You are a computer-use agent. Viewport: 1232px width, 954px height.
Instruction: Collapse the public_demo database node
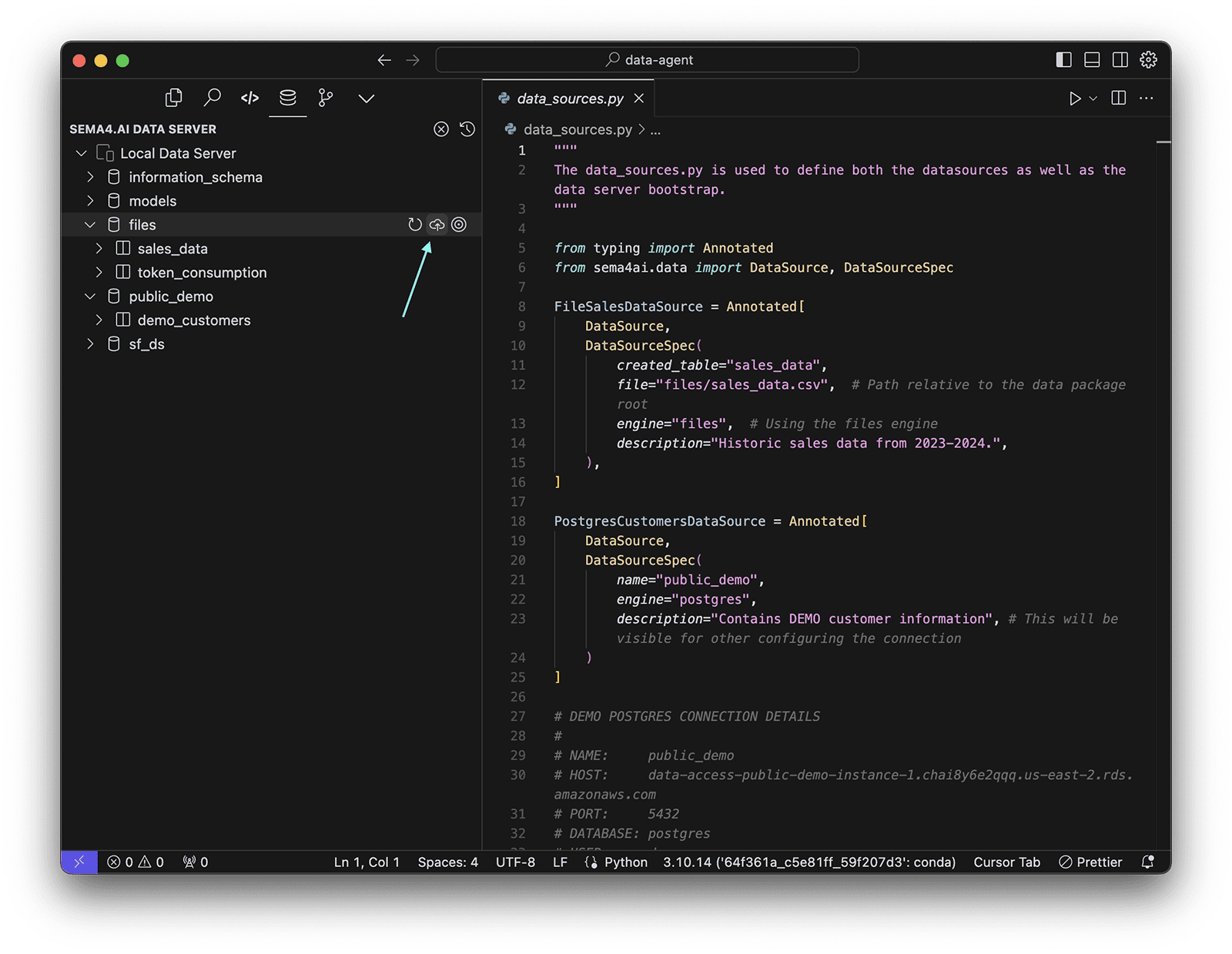coord(91,296)
